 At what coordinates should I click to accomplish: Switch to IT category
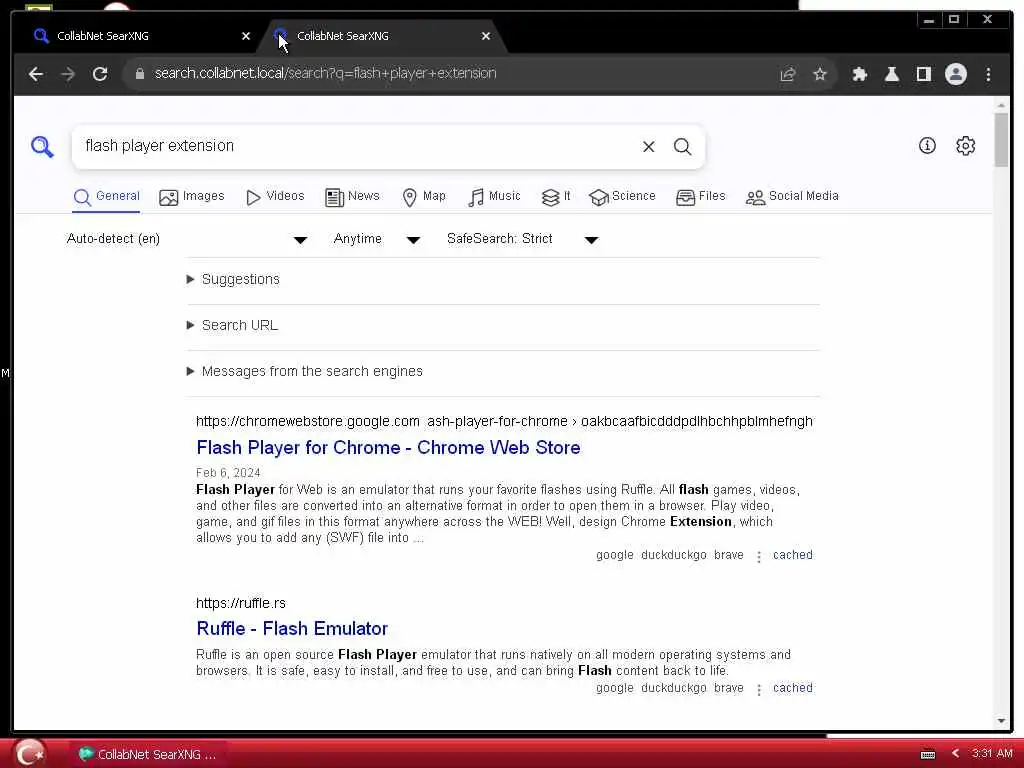(x=556, y=197)
